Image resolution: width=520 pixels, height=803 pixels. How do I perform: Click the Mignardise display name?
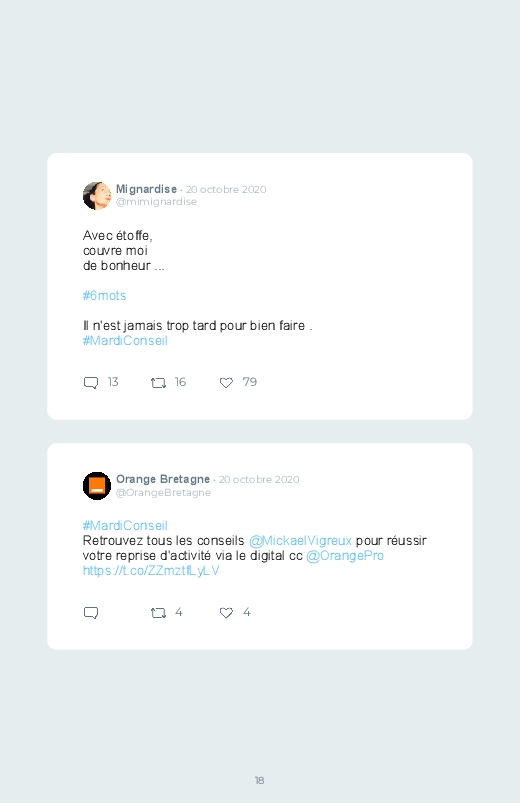point(146,189)
